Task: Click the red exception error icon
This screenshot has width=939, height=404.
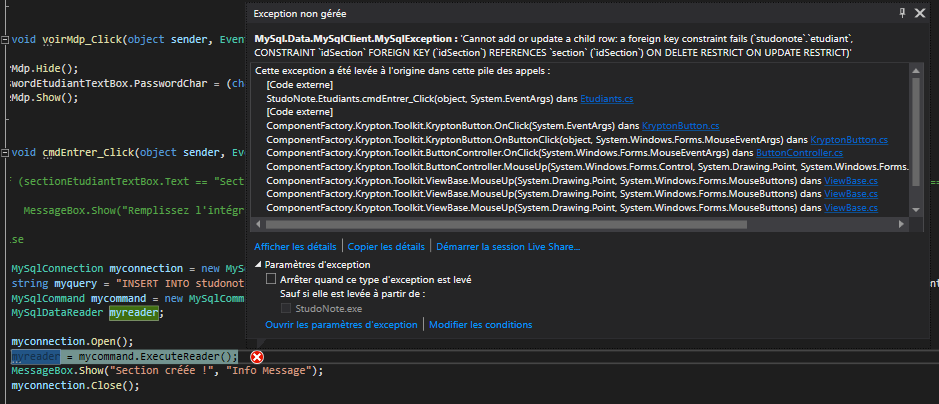Action: tap(257, 357)
